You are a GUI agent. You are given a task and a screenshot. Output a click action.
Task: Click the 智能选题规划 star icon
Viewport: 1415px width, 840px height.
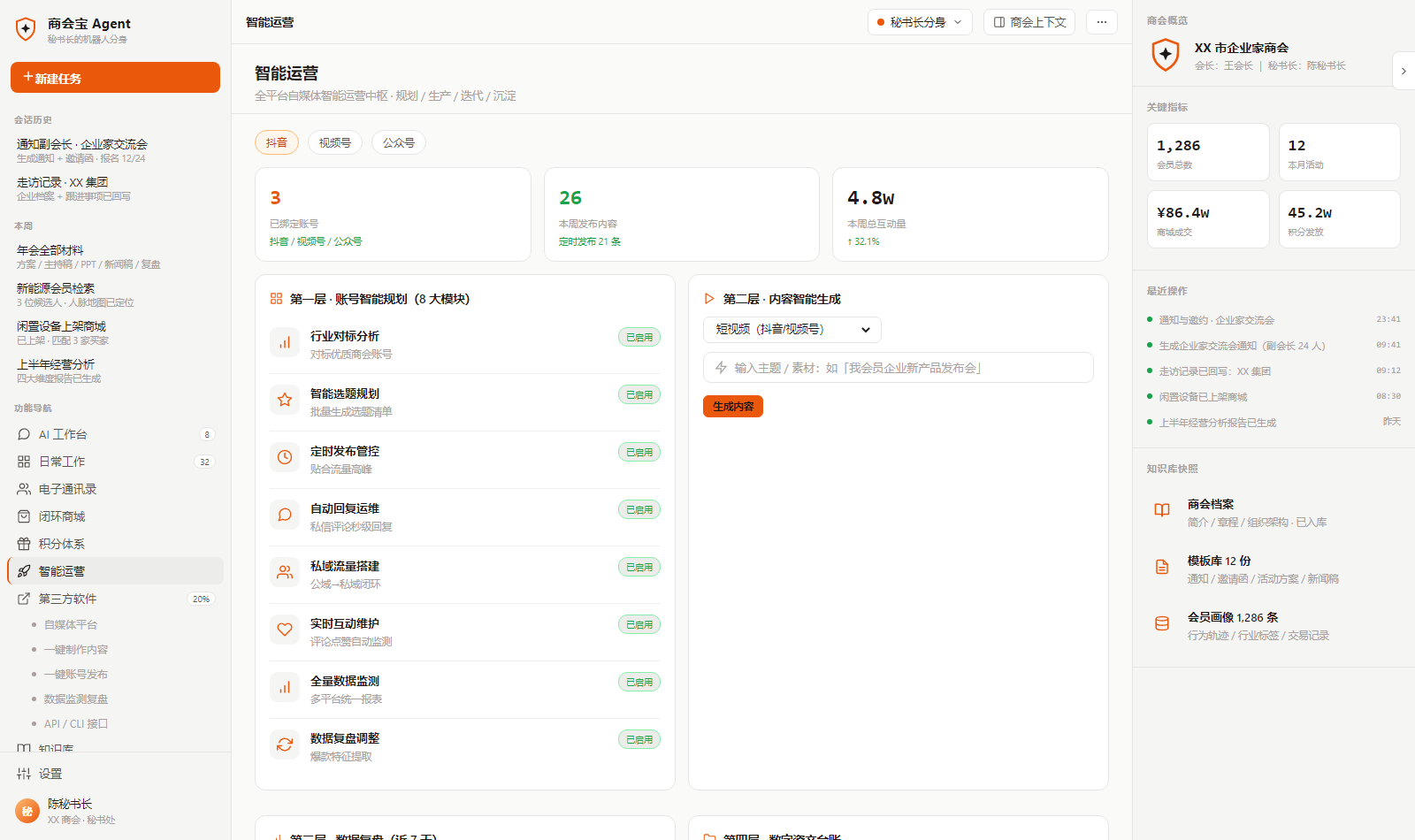(x=285, y=400)
